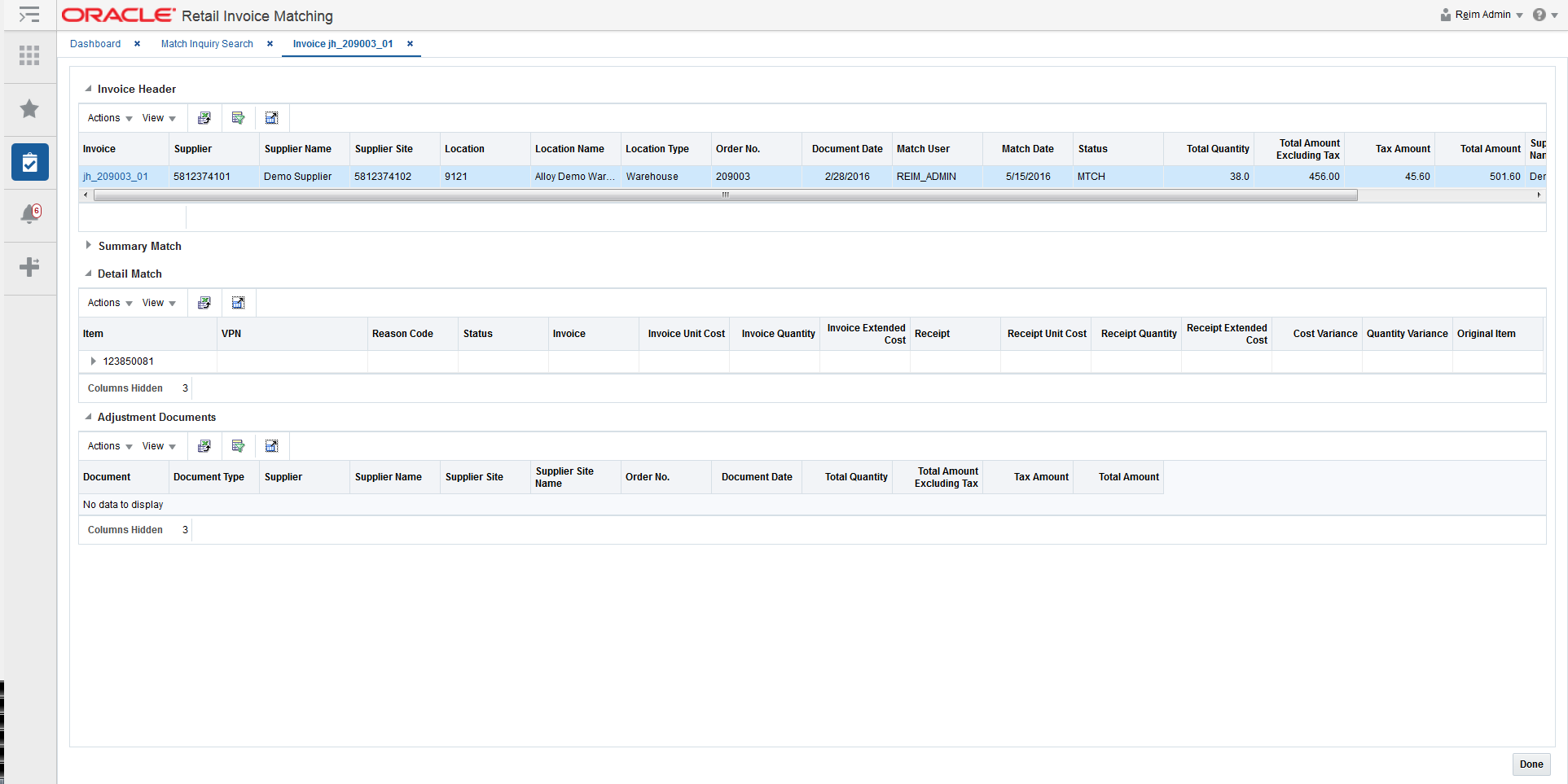Export the Invoice Header table to Excel
Screen dimensions: 1568x784
pos(204,118)
